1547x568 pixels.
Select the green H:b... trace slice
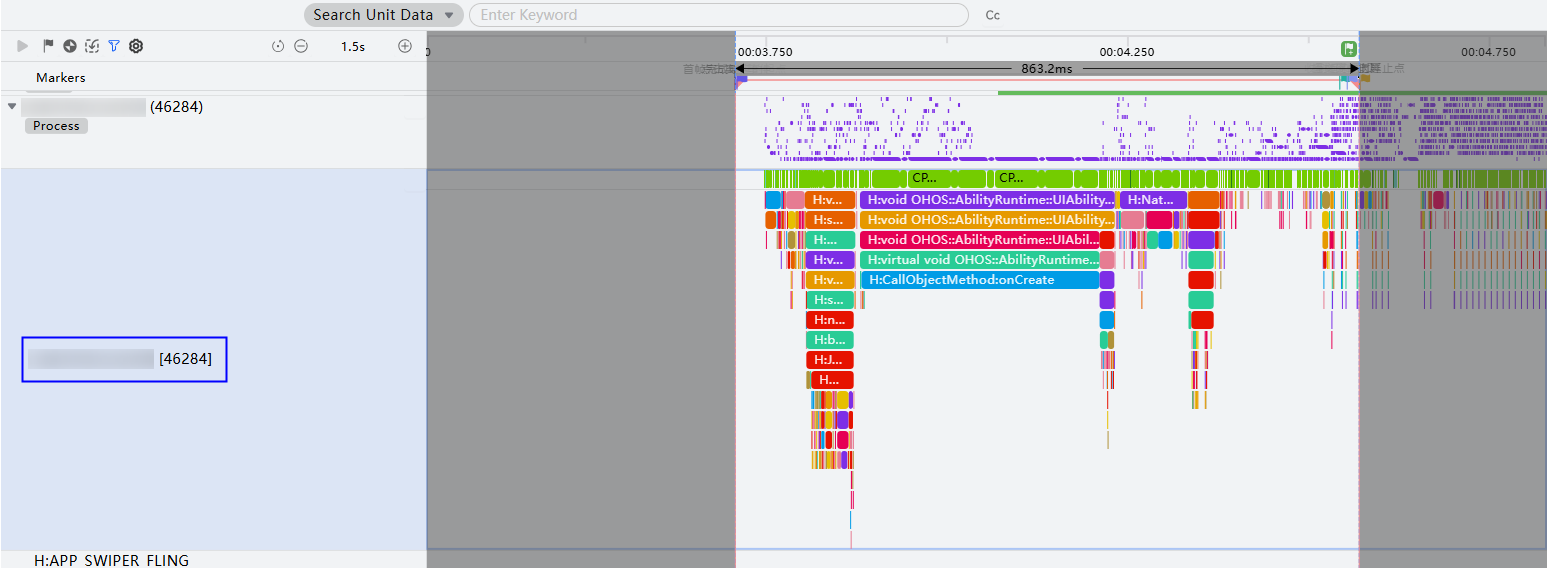pos(830,340)
